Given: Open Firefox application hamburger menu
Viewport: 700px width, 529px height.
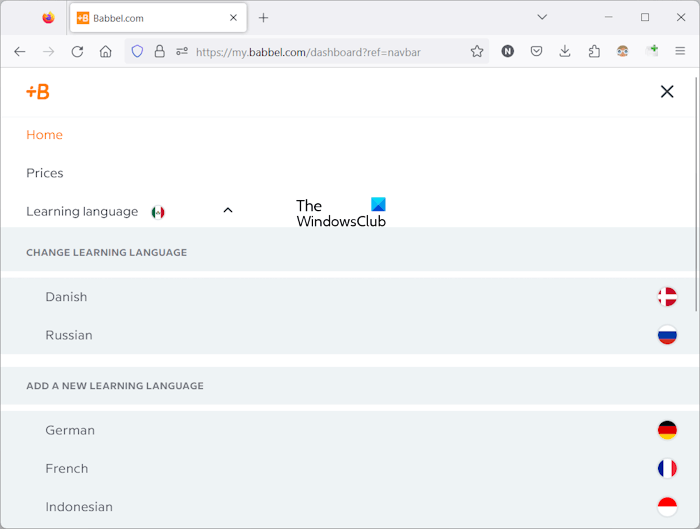Looking at the screenshot, I should pyautogui.click(x=680, y=52).
